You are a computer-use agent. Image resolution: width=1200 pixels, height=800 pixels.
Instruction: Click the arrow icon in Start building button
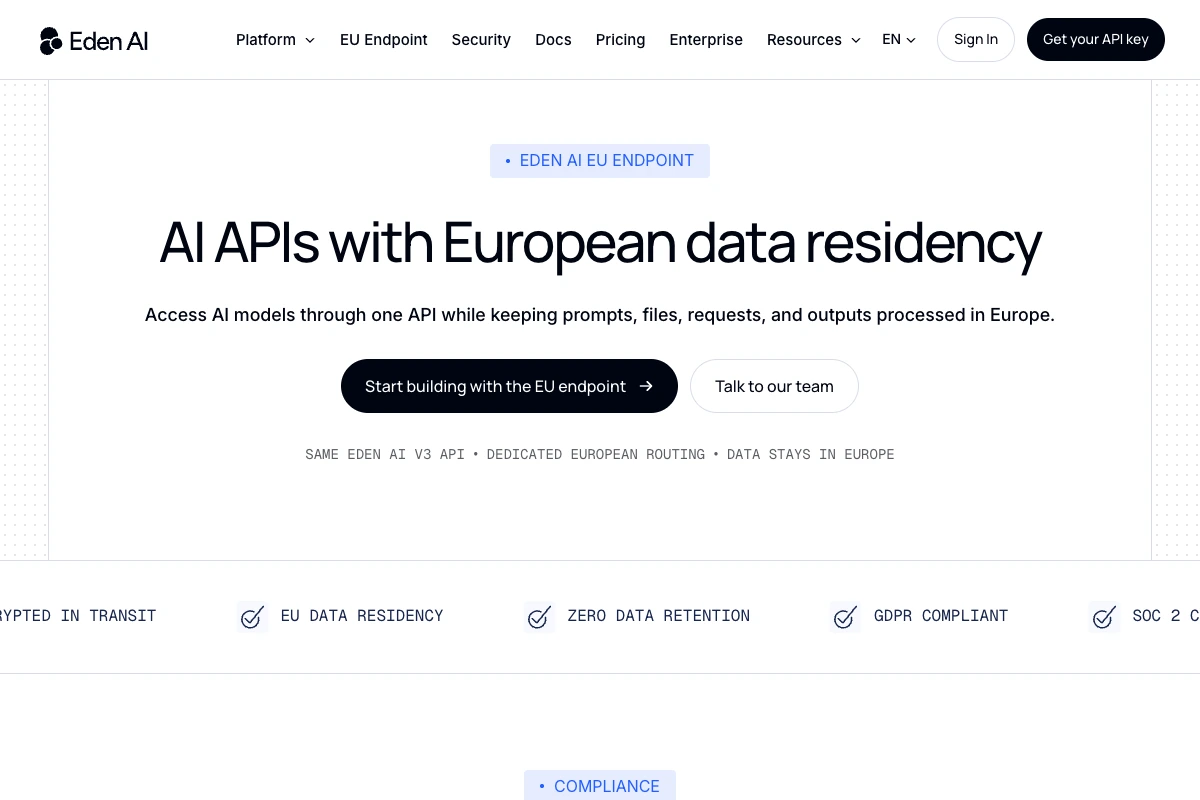click(646, 386)
